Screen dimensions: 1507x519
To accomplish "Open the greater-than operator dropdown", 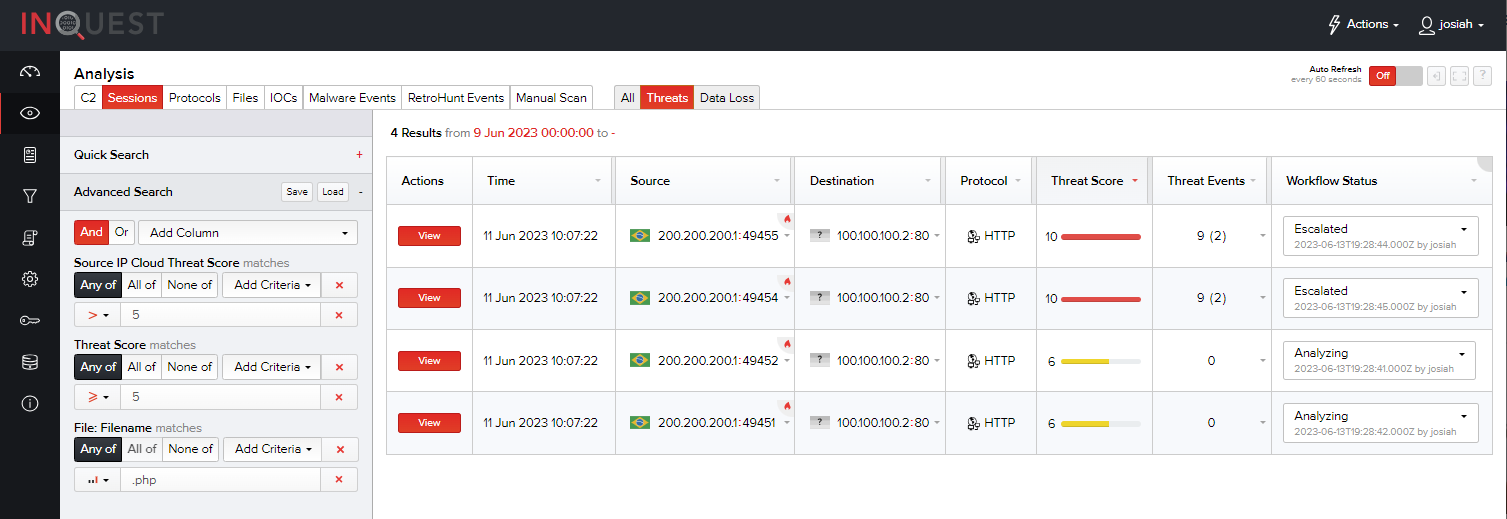I will pyautogui.click(x=97, y=315).
